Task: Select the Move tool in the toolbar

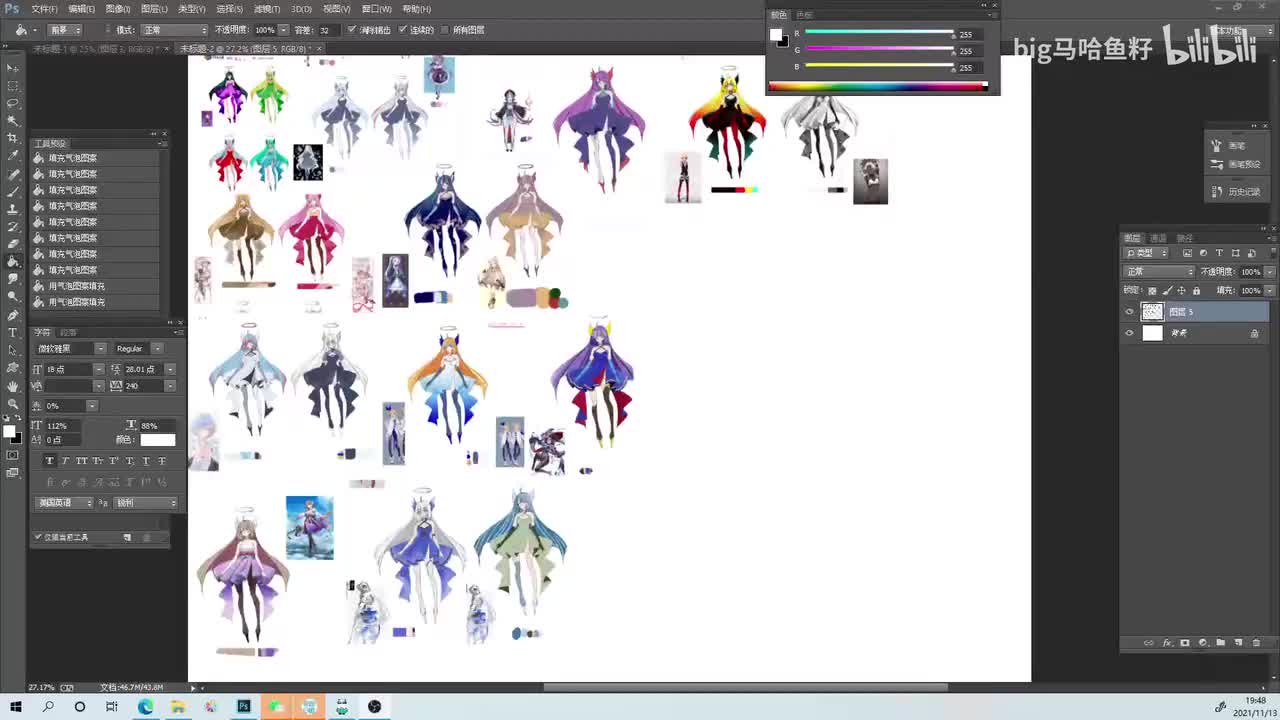Action: (13, 68)
